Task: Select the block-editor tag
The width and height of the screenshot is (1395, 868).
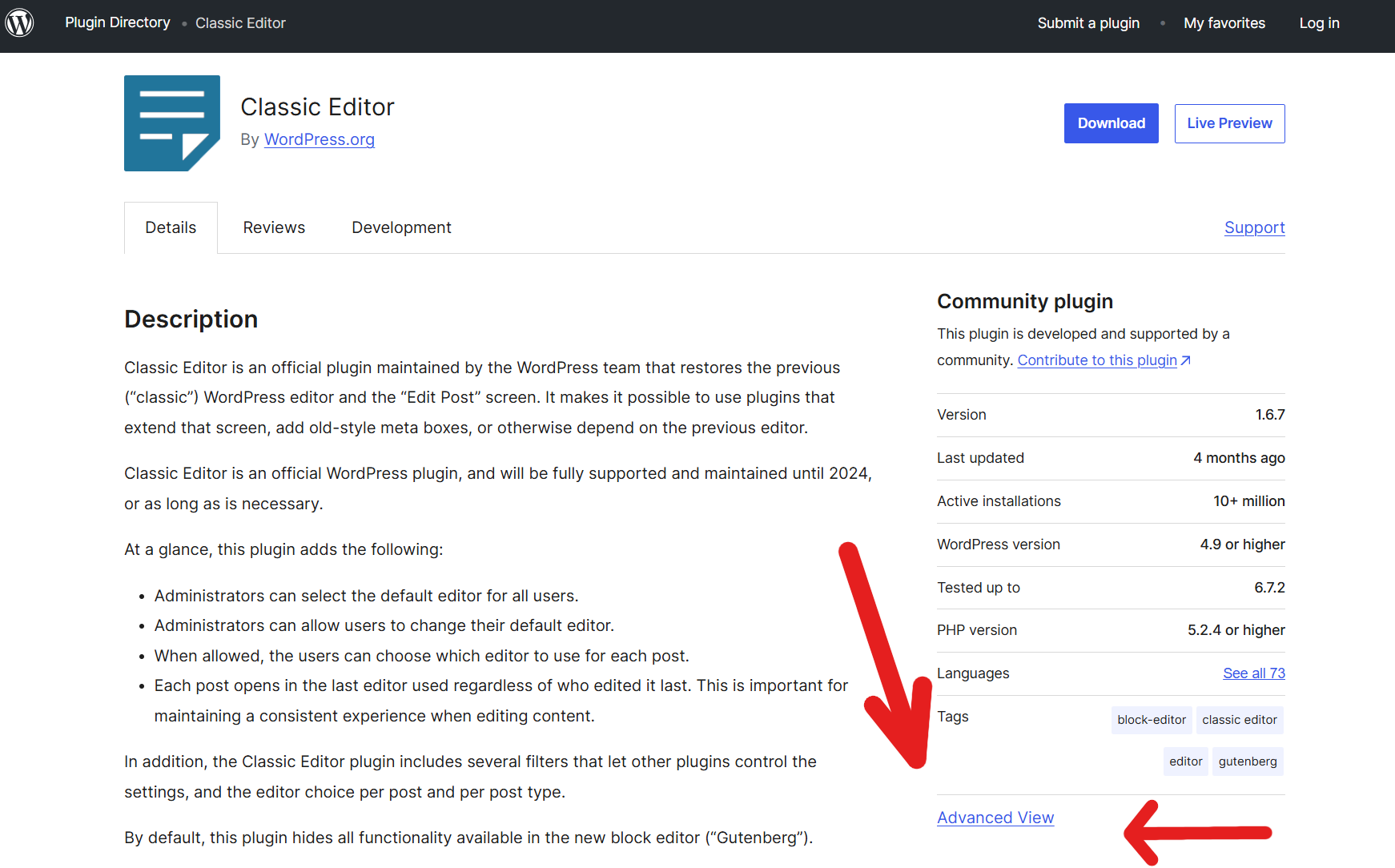Action: coord(1152,720)
